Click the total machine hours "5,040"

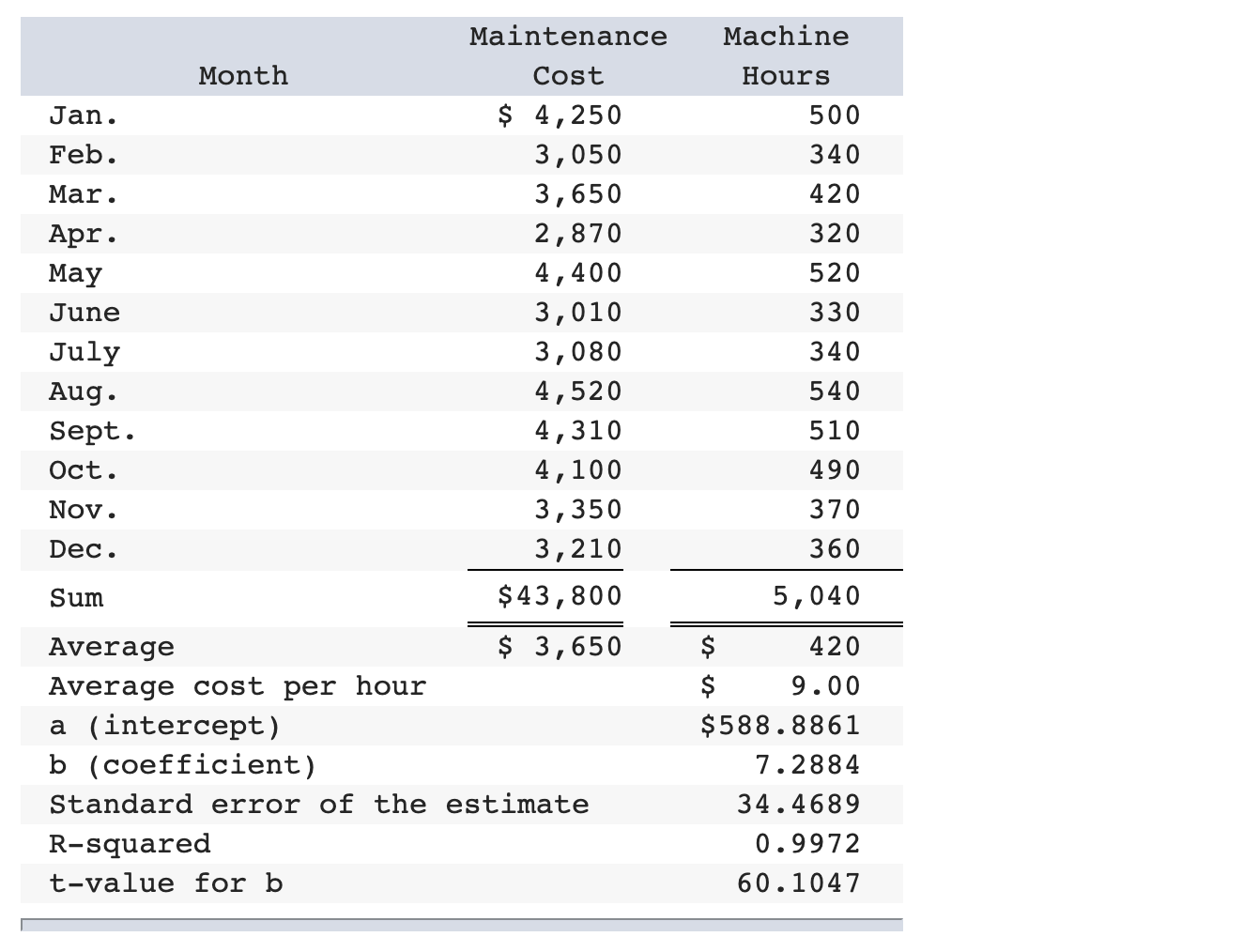(x=817, y=596)
